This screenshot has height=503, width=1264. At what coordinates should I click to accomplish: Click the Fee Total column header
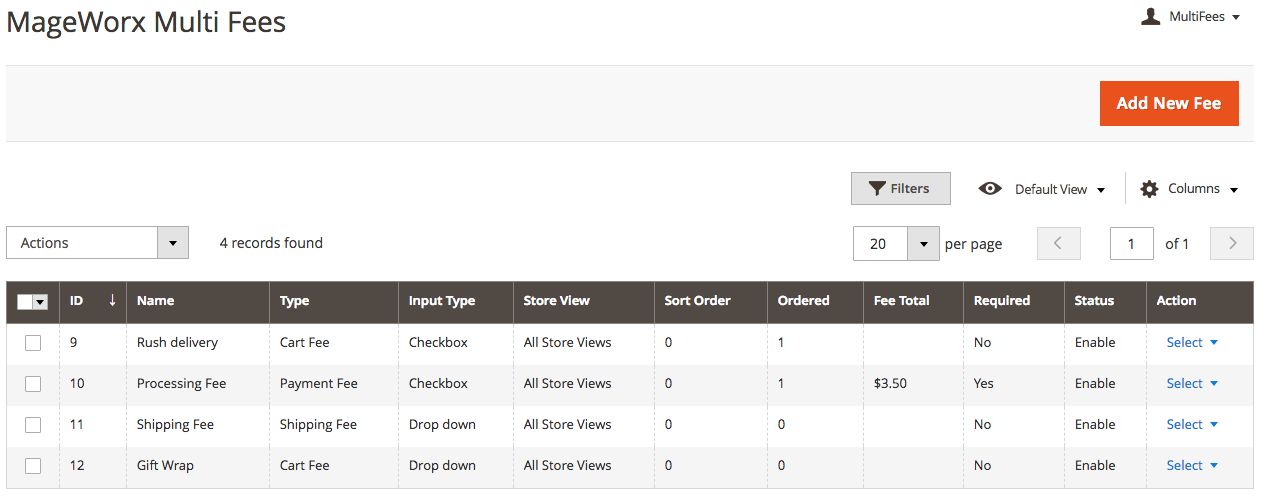(x=913, y=300)
